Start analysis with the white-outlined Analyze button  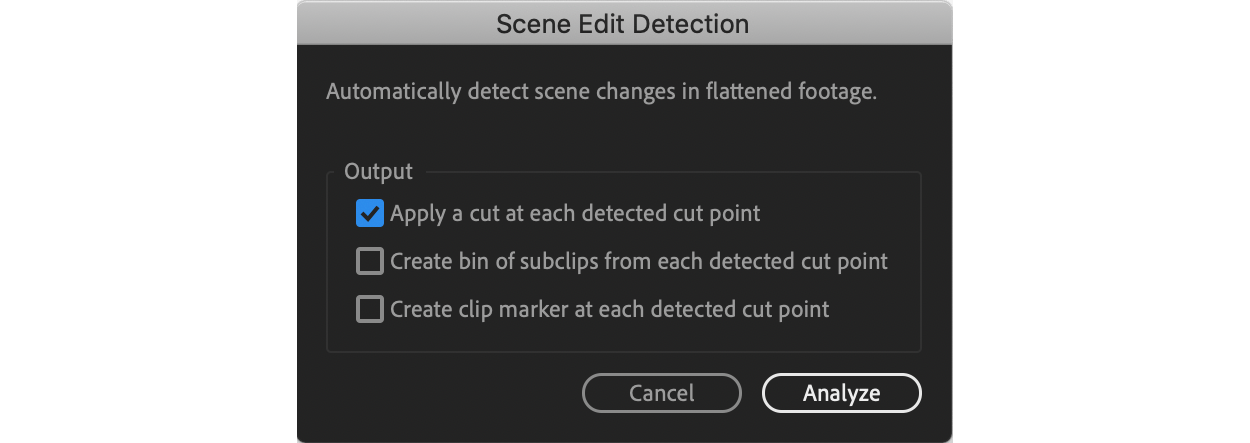coord(841,393)
